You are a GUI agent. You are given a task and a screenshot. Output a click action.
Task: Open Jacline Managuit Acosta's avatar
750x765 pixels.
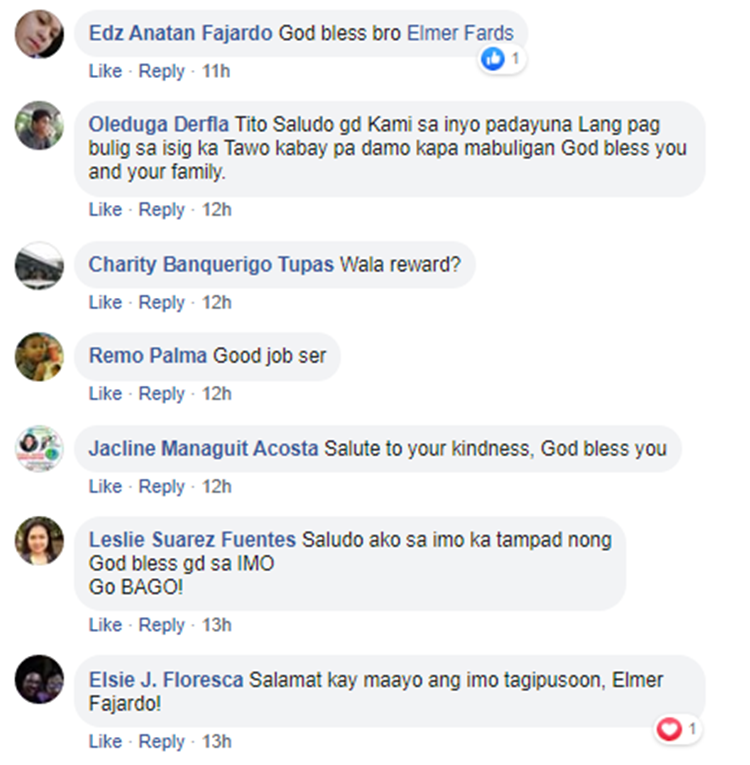click(x=39, y=449)
